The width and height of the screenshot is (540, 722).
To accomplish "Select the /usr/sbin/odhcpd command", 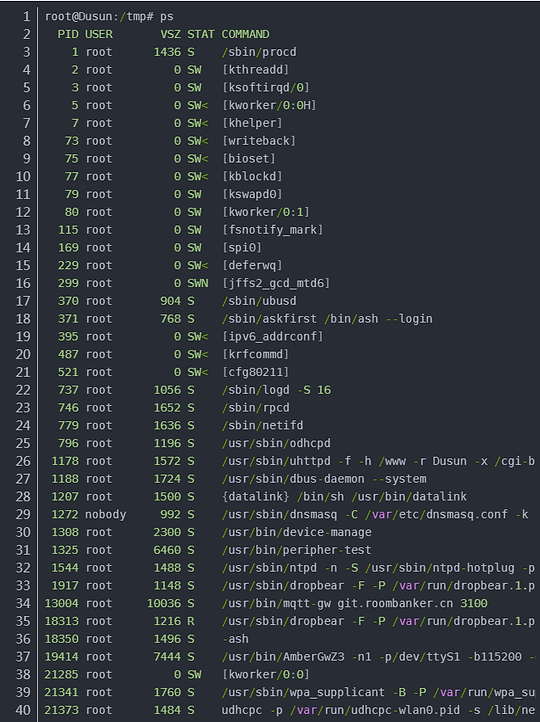I will pos(276,443).
